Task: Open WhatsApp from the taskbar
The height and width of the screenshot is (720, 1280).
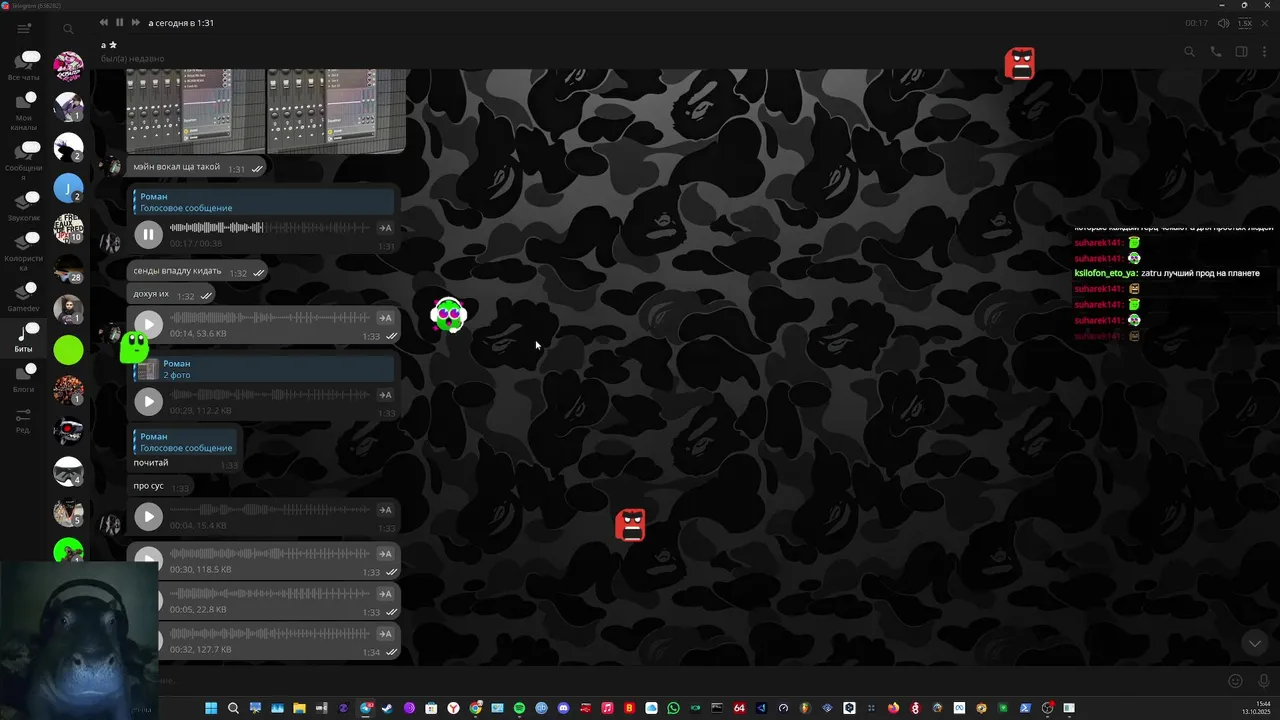Action: click(673, 708)
